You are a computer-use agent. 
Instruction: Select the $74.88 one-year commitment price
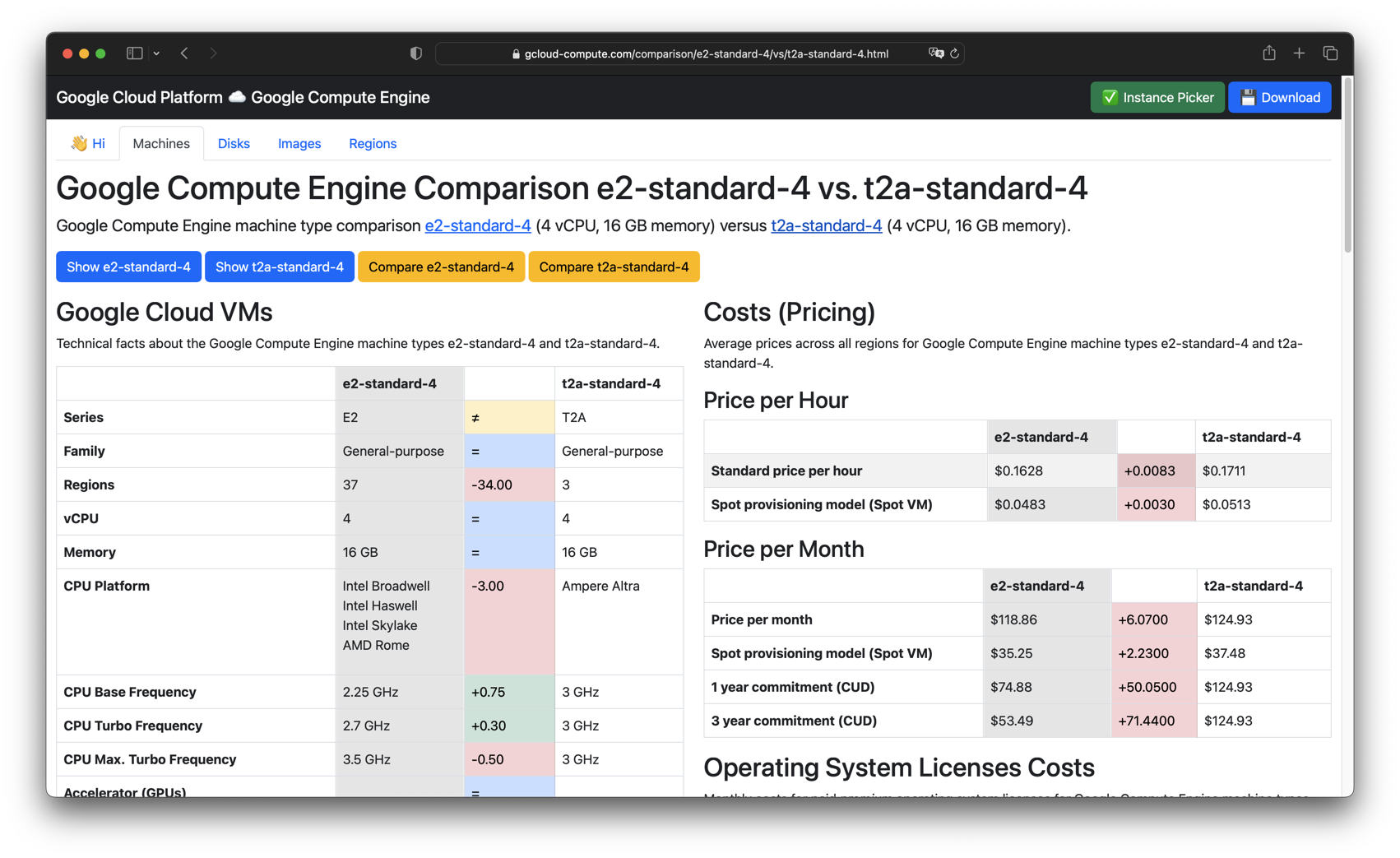[x=1047, y=687]
